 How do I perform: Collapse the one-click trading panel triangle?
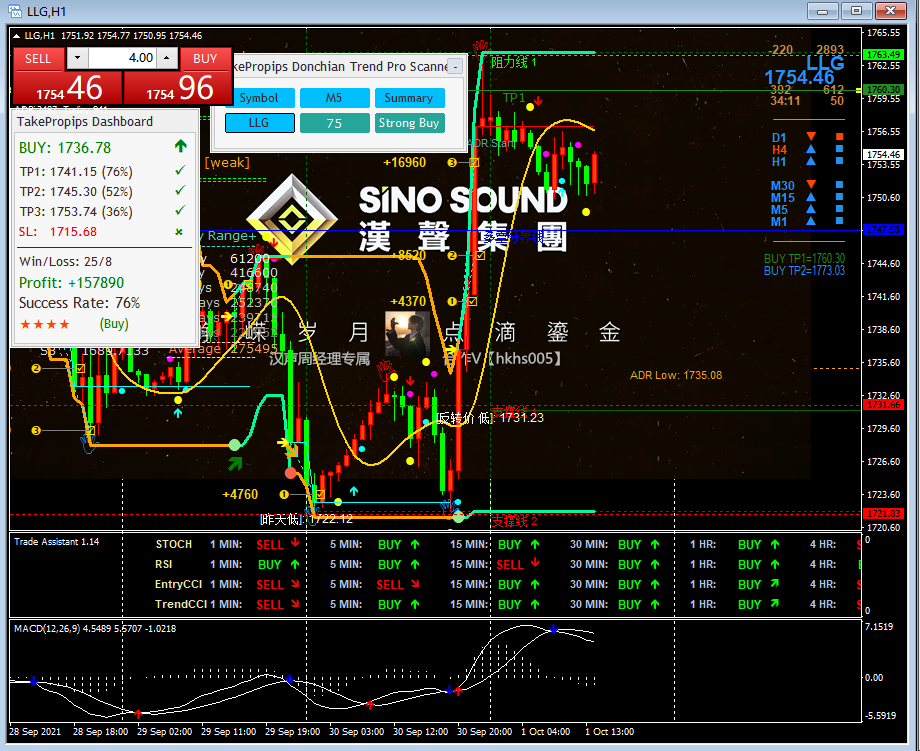pyautogui.click(x=16, y=36)
